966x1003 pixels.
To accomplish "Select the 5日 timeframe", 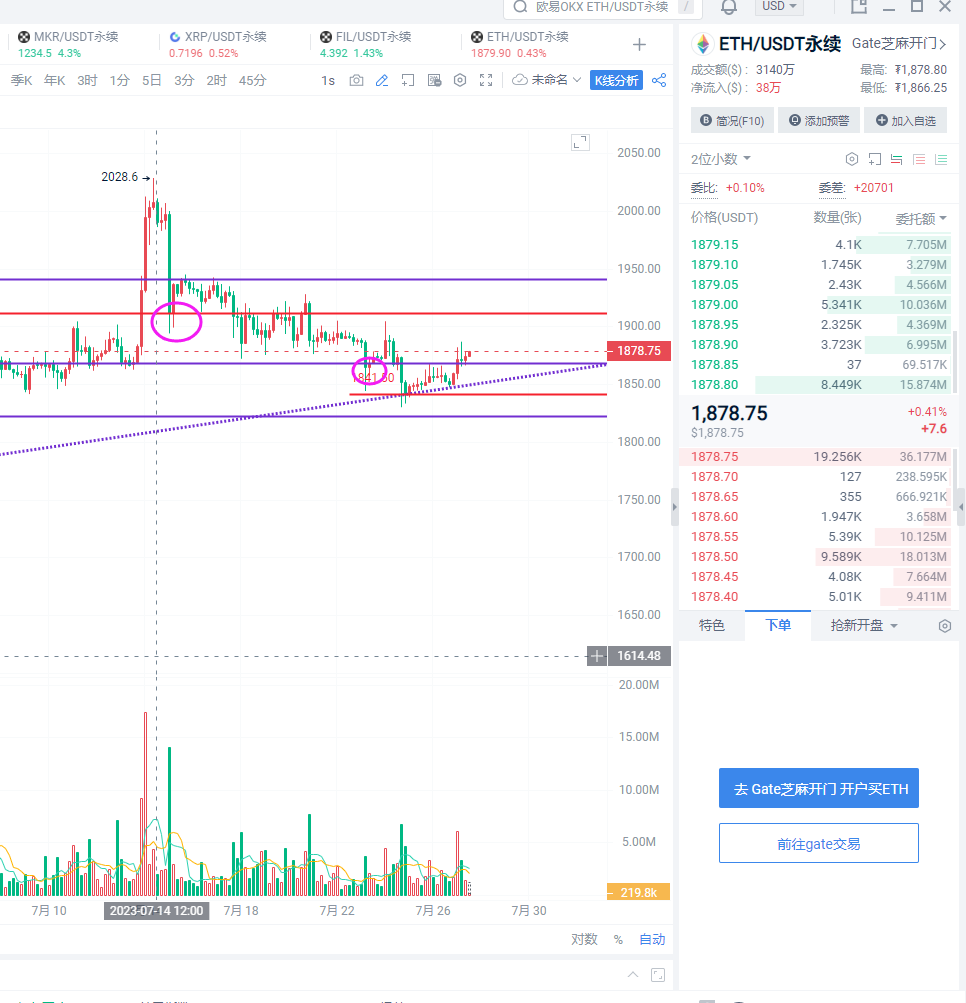I will 152,81.
